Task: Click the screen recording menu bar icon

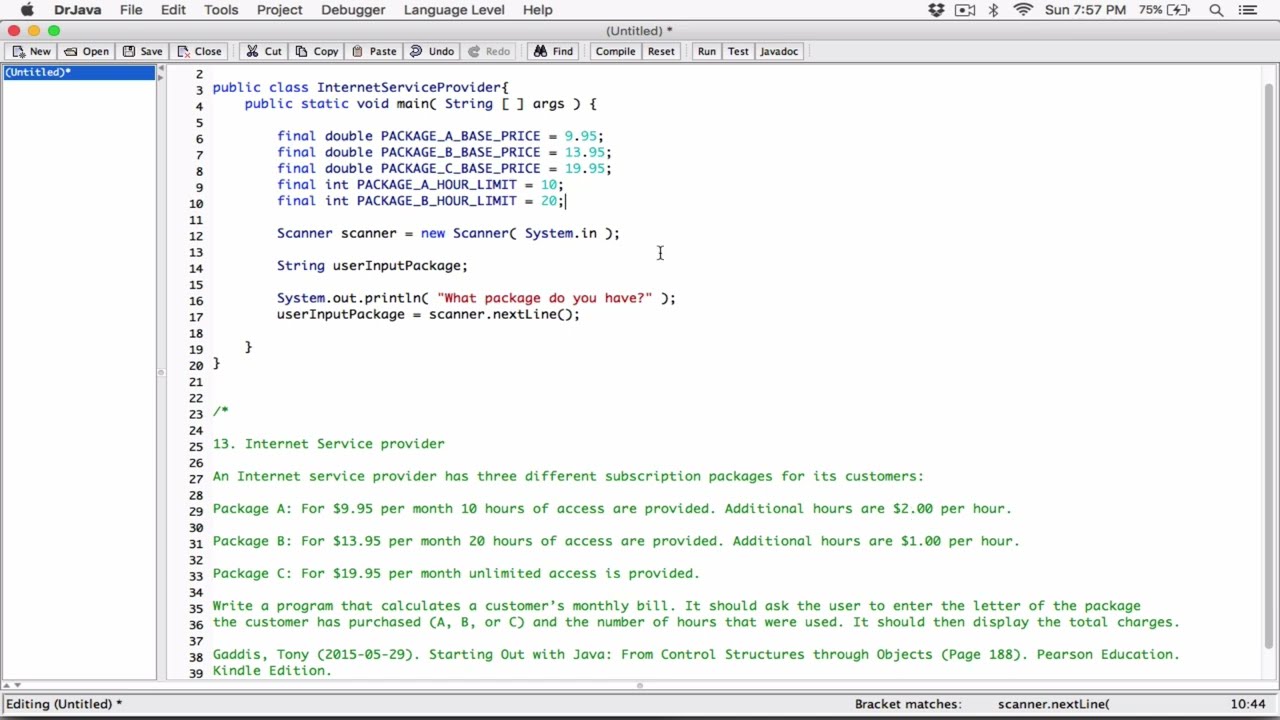Action: click(x=965, y=10)
